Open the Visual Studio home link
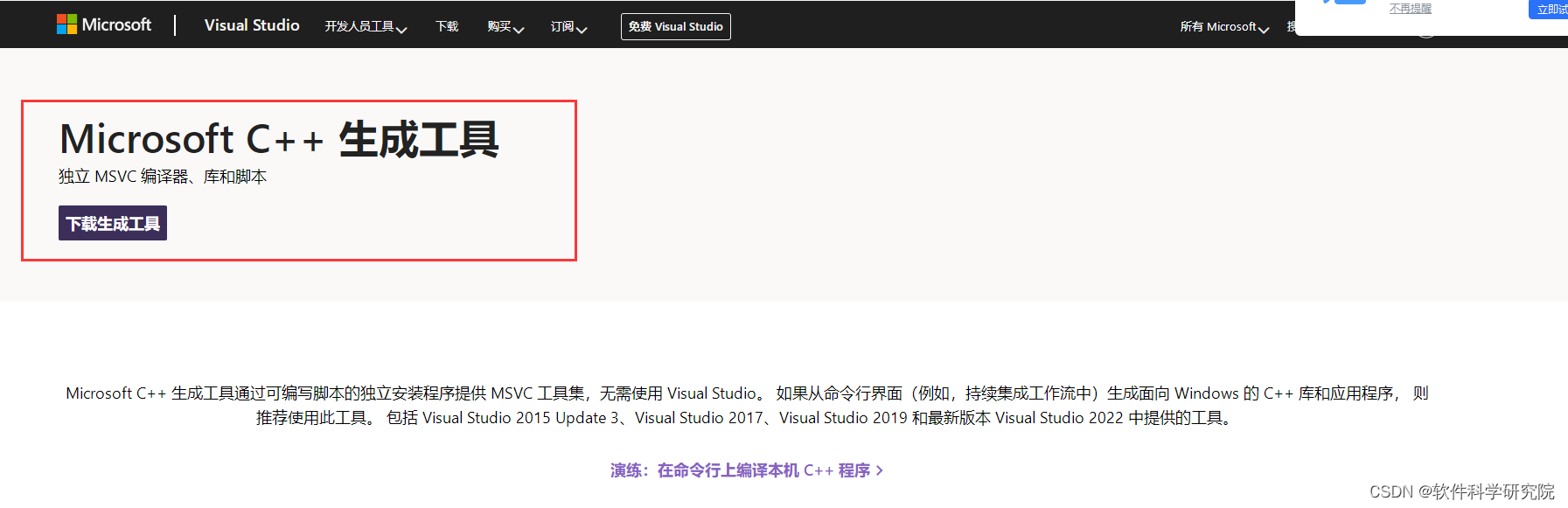 click(x=252, y=25)
